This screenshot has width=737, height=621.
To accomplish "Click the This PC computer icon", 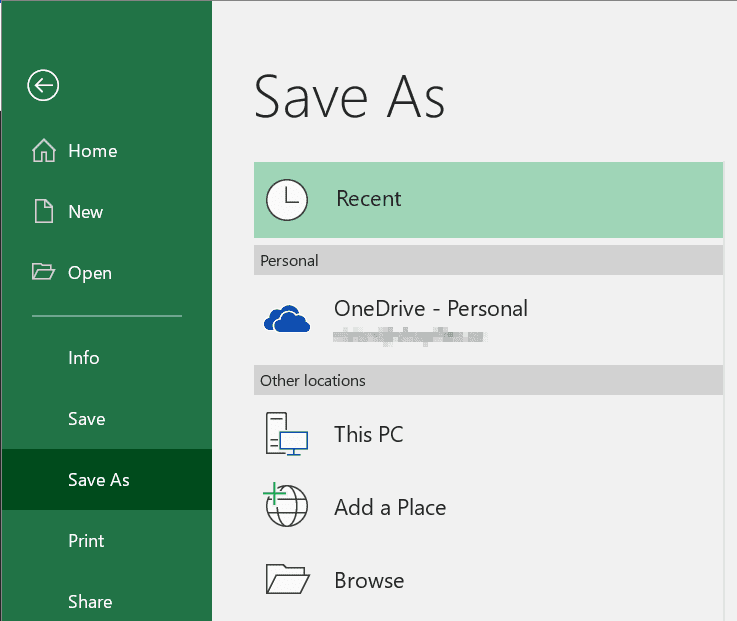I will [286, 435].
